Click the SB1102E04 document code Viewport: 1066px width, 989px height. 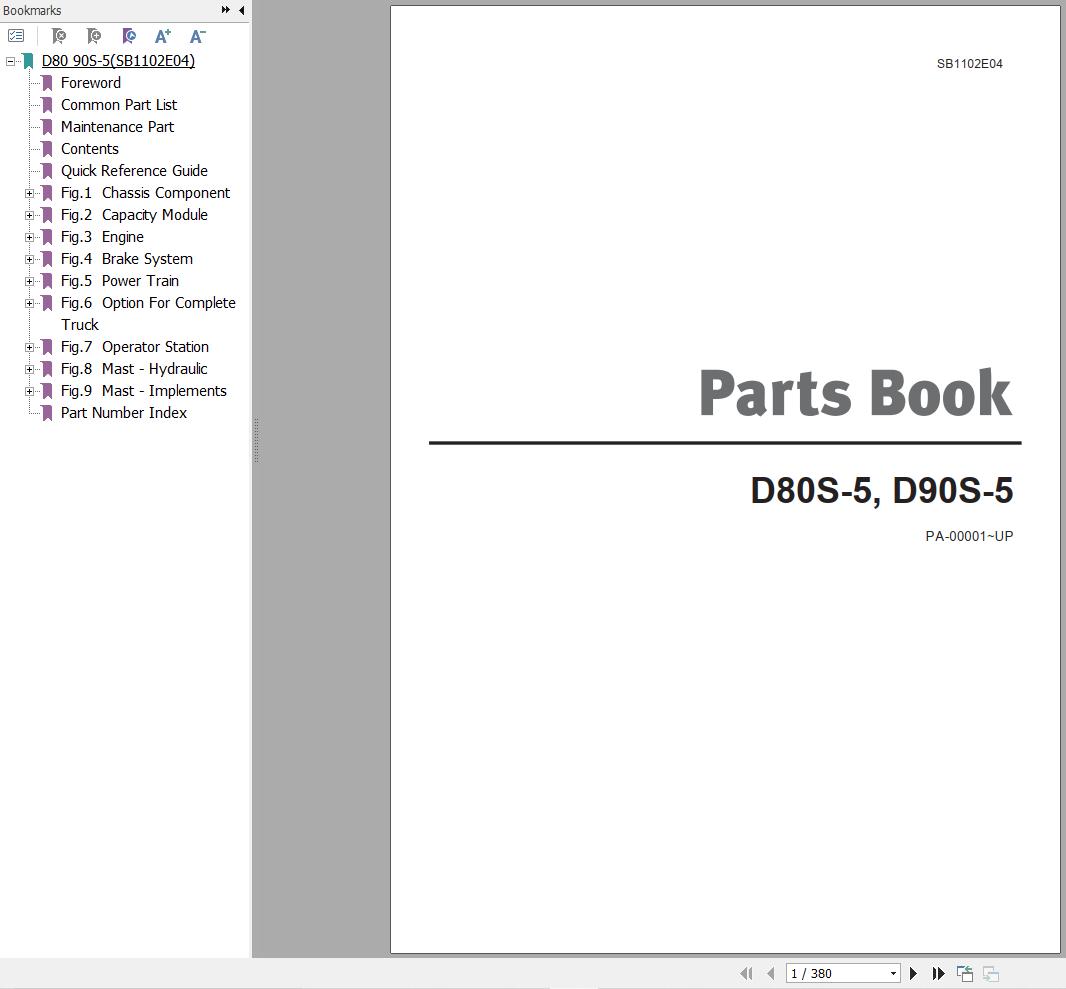click(x=969, y=64)
